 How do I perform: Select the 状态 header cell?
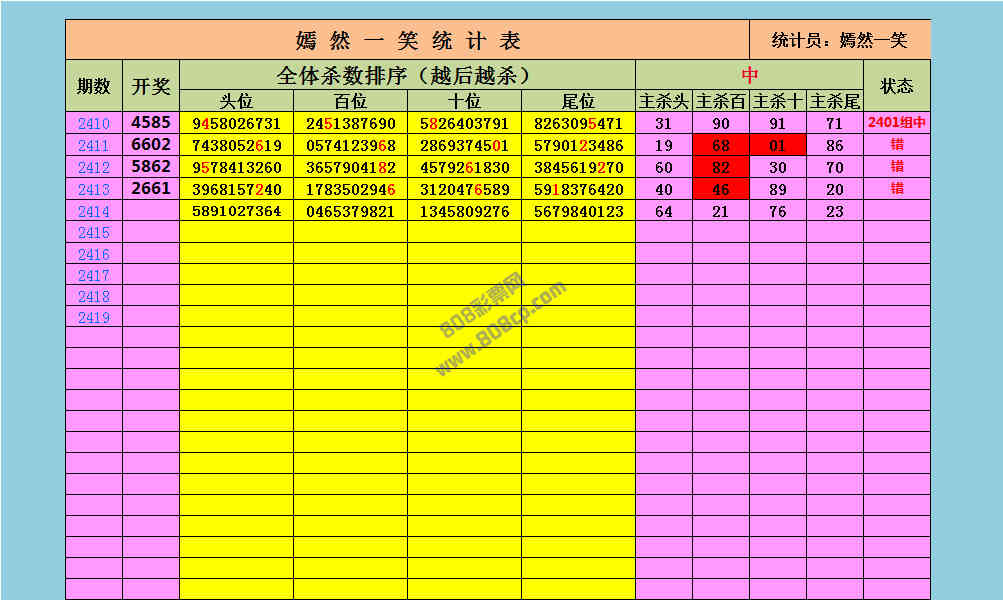click(897, 86)
